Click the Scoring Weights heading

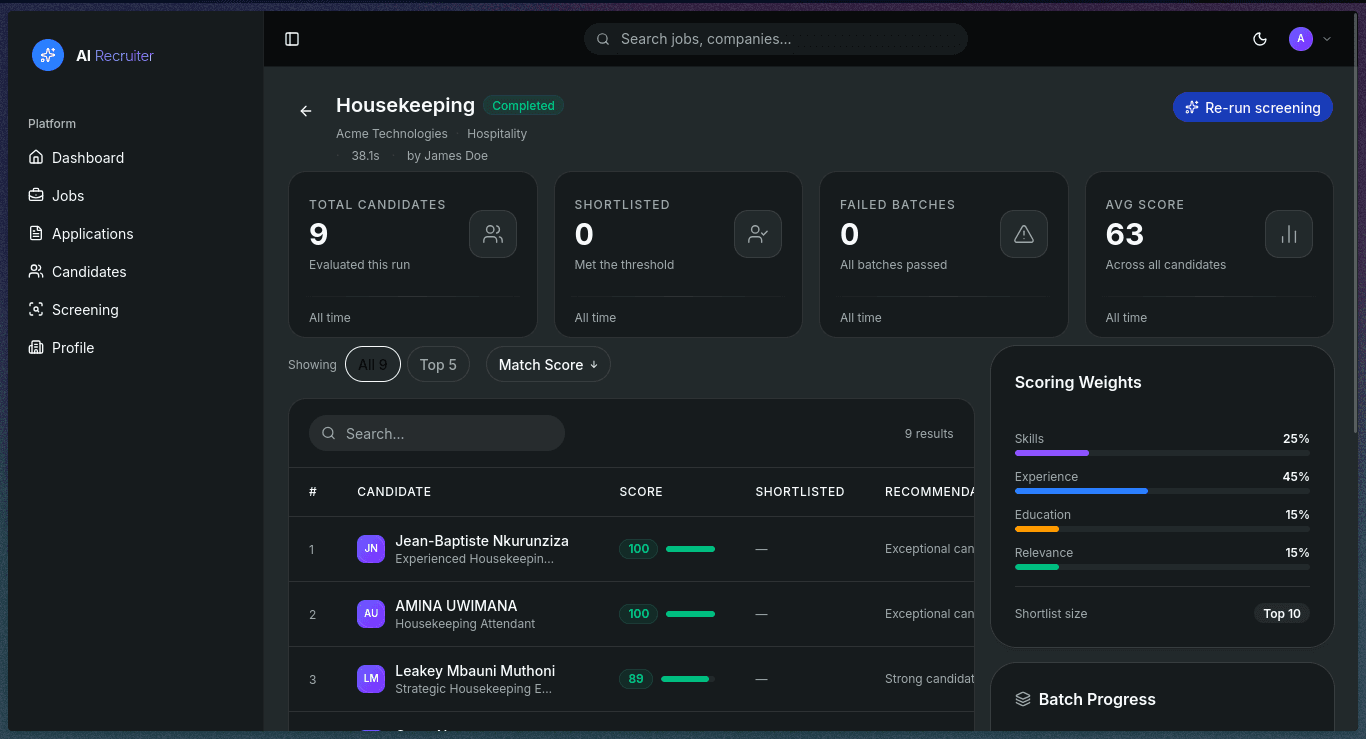coord(1078,382)
